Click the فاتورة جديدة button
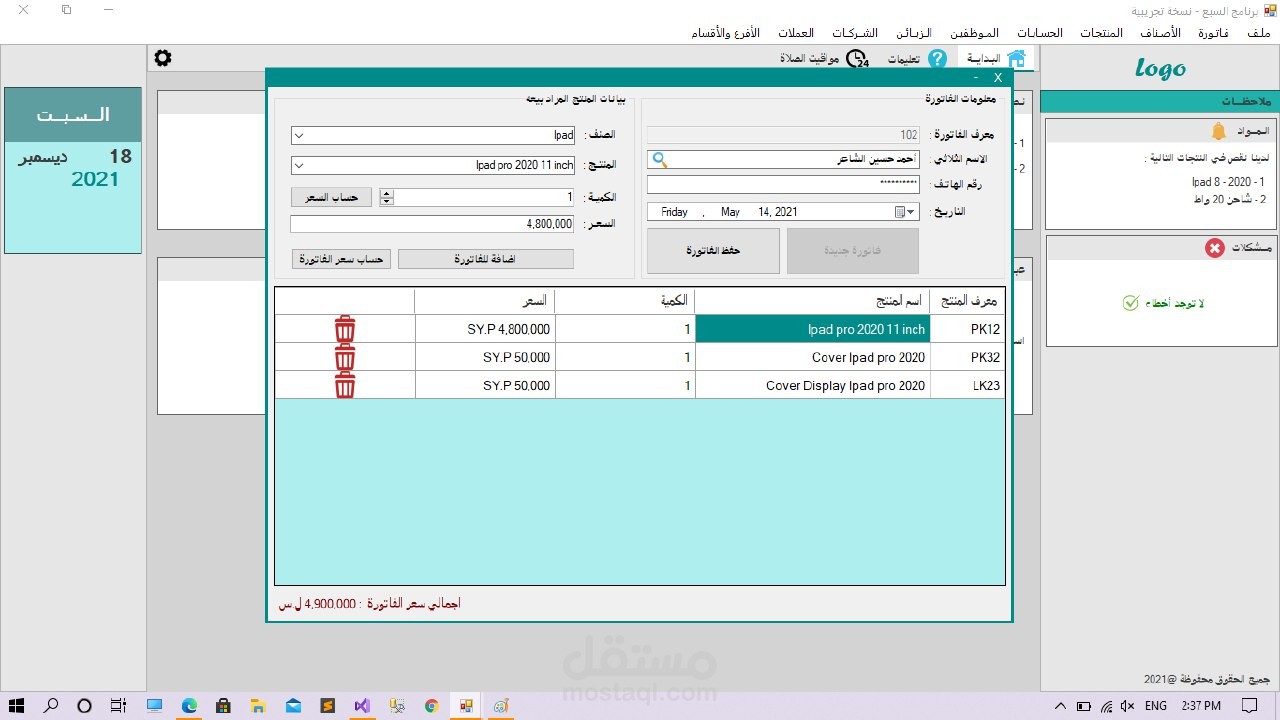The image size is (1280, 720). point(853,250)
